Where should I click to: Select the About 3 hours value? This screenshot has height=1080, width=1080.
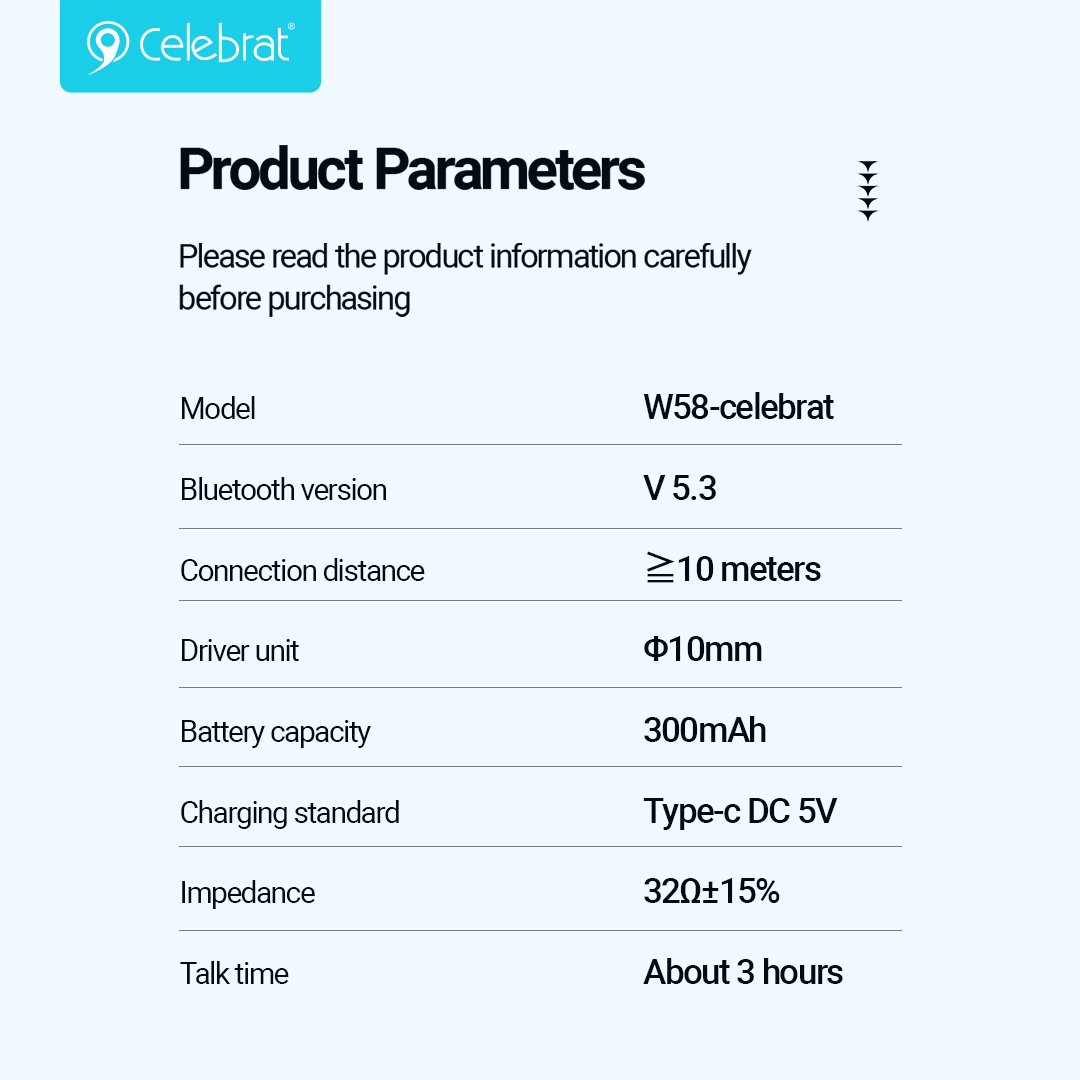[743, 972]
